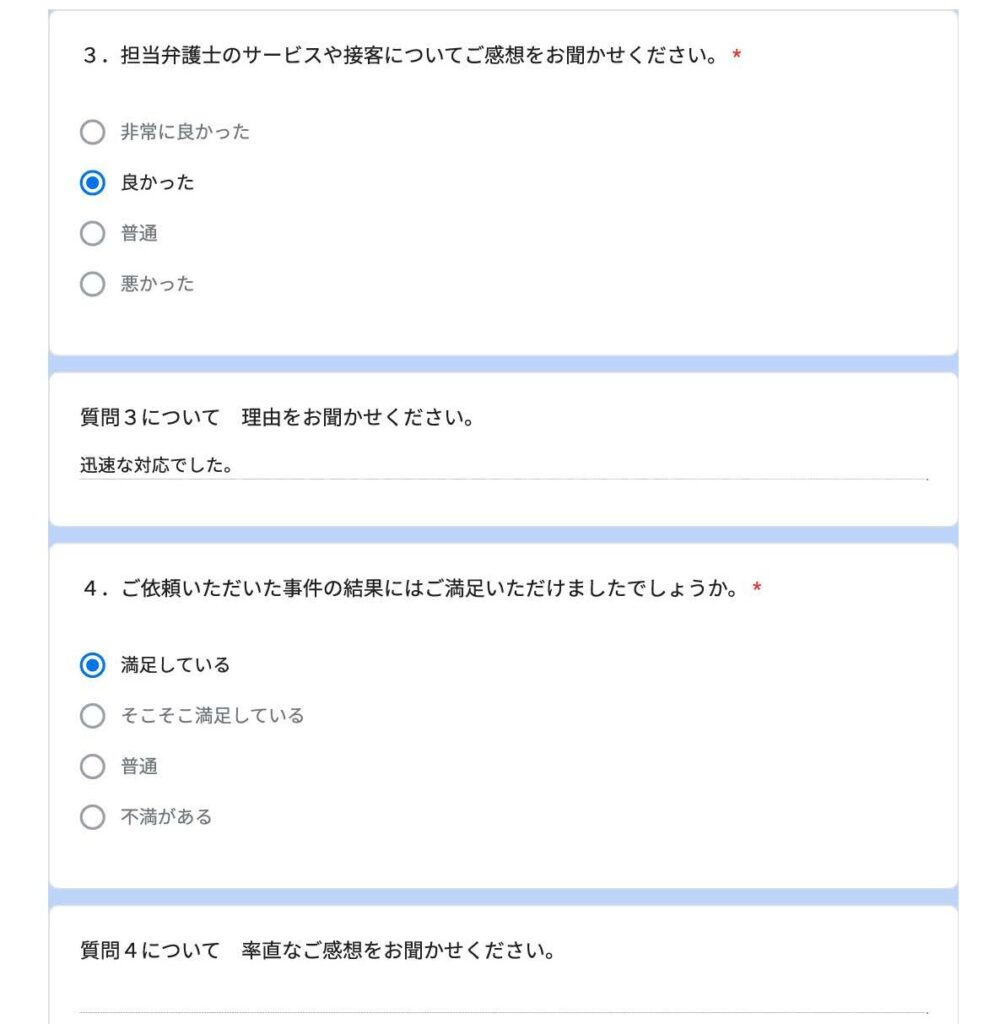
Task: Select the 悪かった radio button
Action: (x=92, y=285)
